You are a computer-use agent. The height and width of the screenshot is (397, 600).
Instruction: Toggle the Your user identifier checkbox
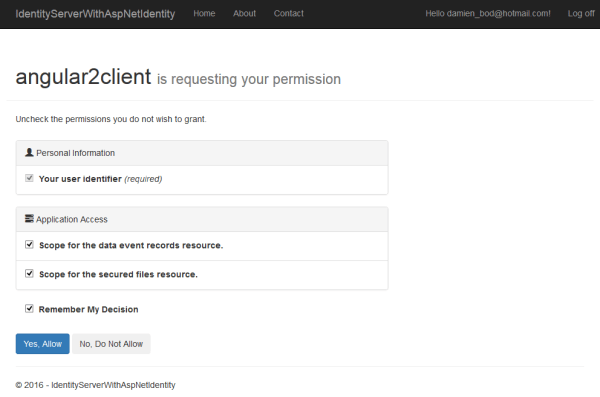point(29,178)
